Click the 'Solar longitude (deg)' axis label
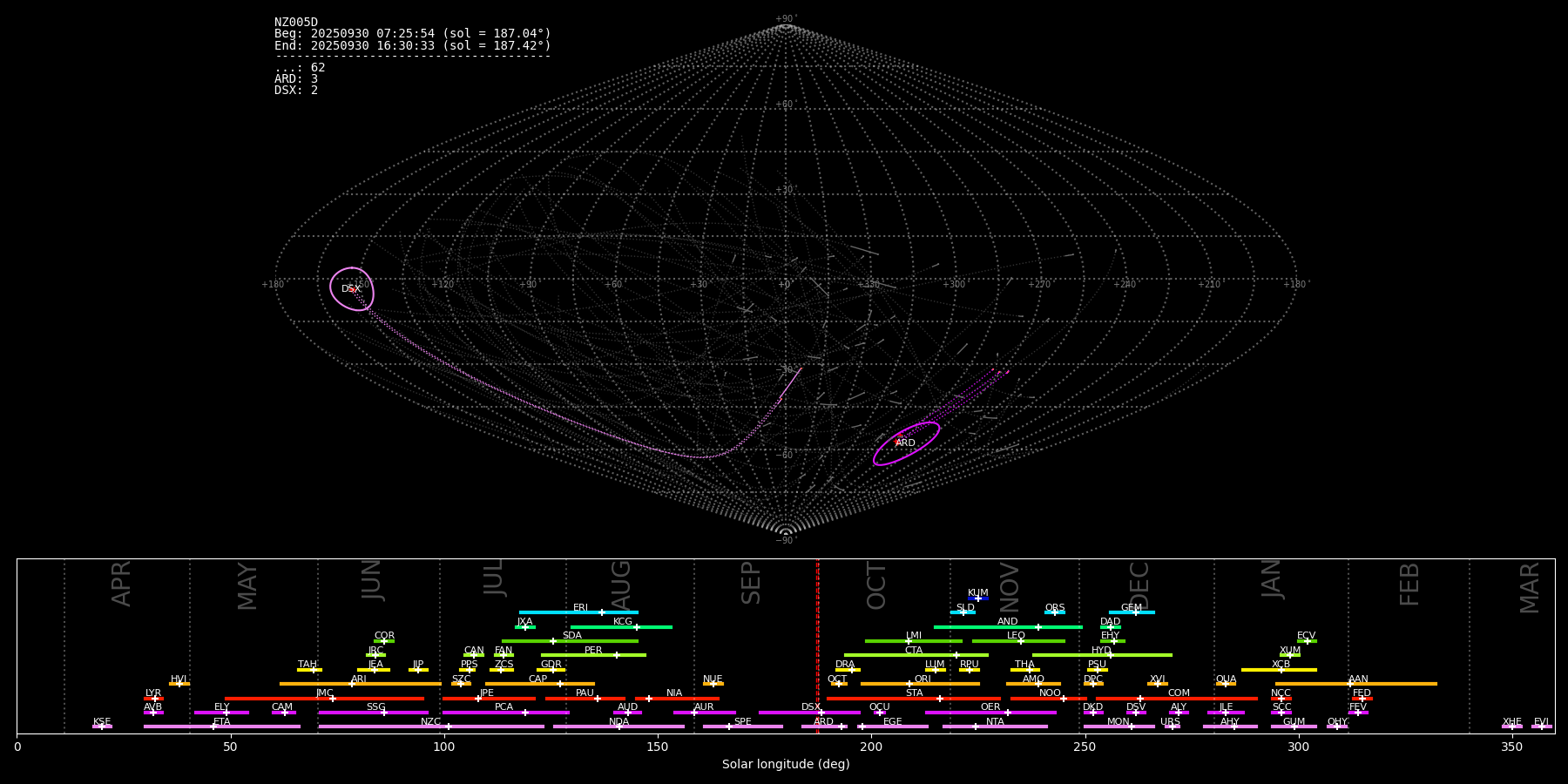Viewport: 1568px width, 784px height. (786, 764)
